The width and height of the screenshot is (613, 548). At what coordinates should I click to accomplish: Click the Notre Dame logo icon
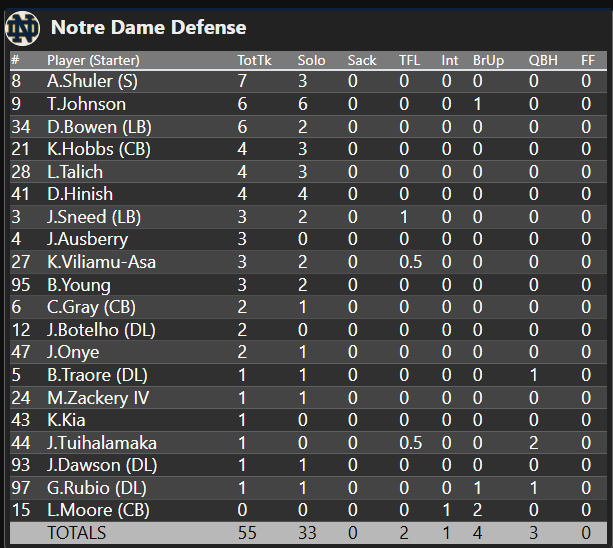click(23, 27)
